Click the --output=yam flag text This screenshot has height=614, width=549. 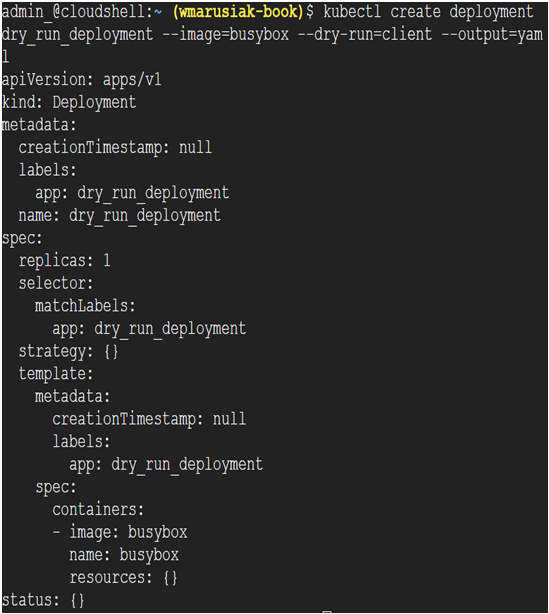[492, 34]
